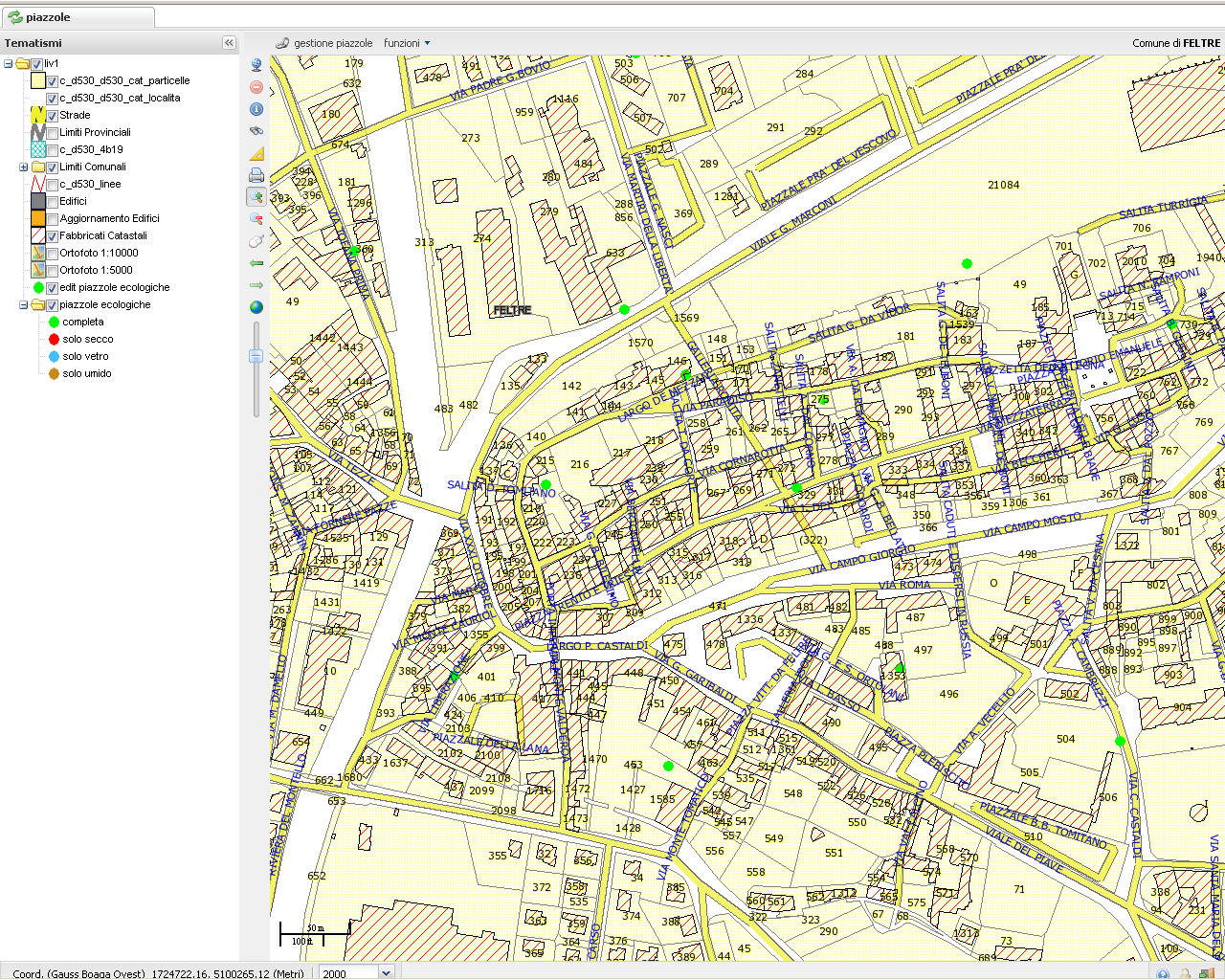The height and width of the screenshot is (980, 1225).
Task: Collapse the piazzole ecologiche tree node
Action: tap(24, 305)
